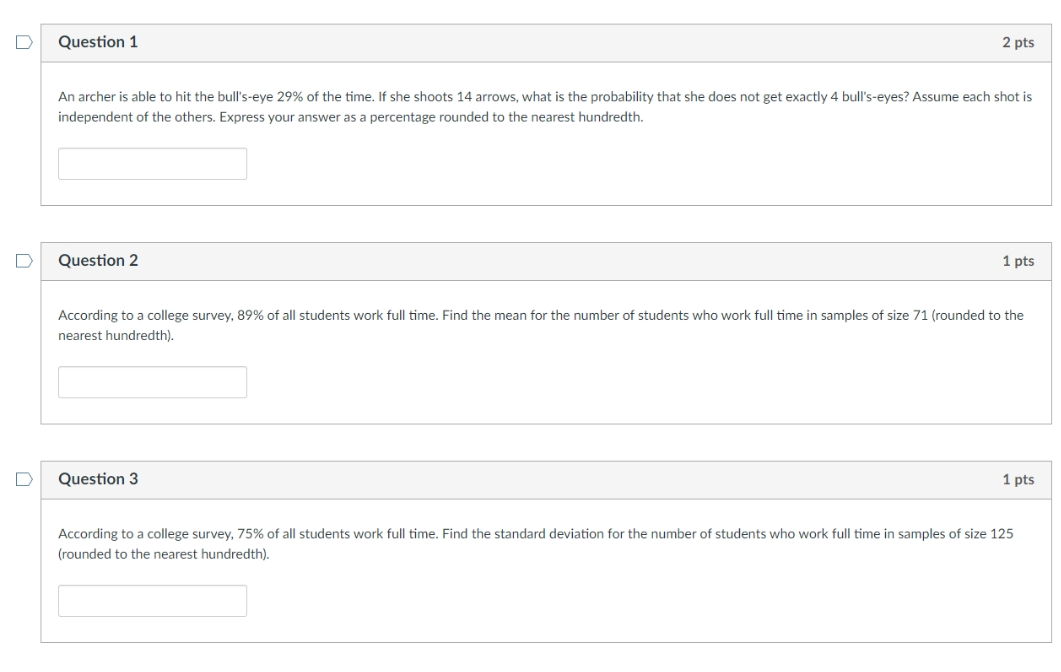Select the Question 3 title
Viewport: 1061px width, 672px height.
98,479
